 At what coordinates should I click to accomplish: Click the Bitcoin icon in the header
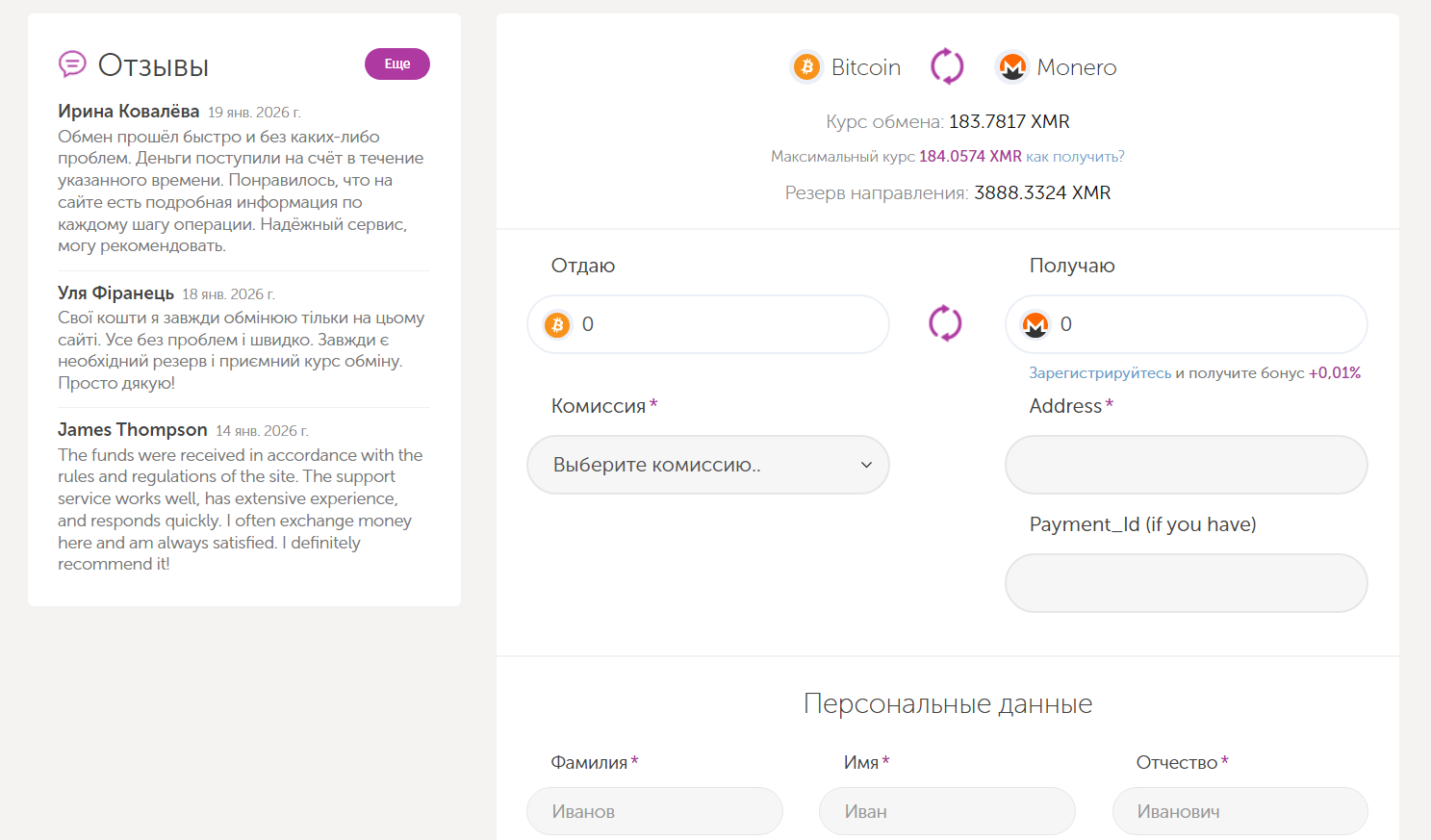pyautogui.click(x=805, y=66)
